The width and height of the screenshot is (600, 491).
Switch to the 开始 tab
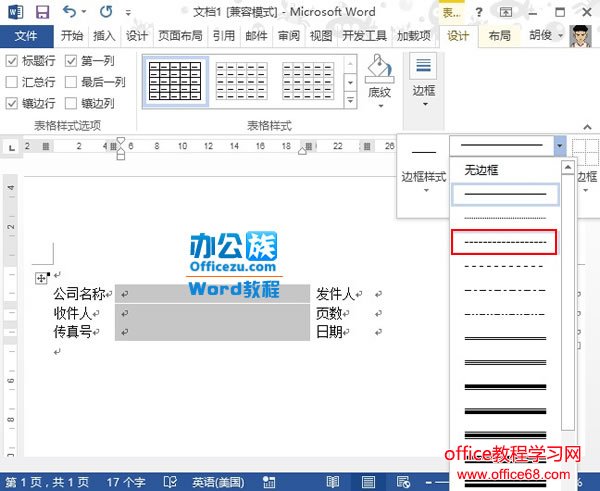[72, 36]
